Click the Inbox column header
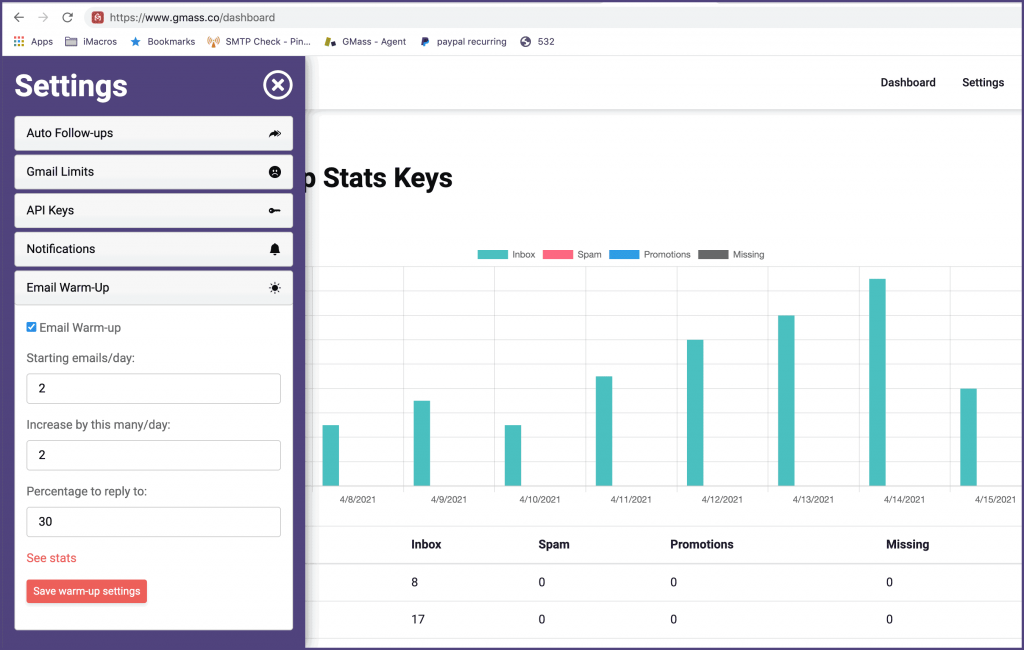The height and width of the screenshot is (650, 1024). [426, 544]
